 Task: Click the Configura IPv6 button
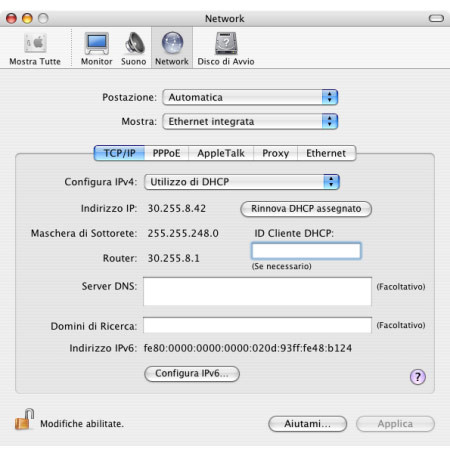pos(192,374)
